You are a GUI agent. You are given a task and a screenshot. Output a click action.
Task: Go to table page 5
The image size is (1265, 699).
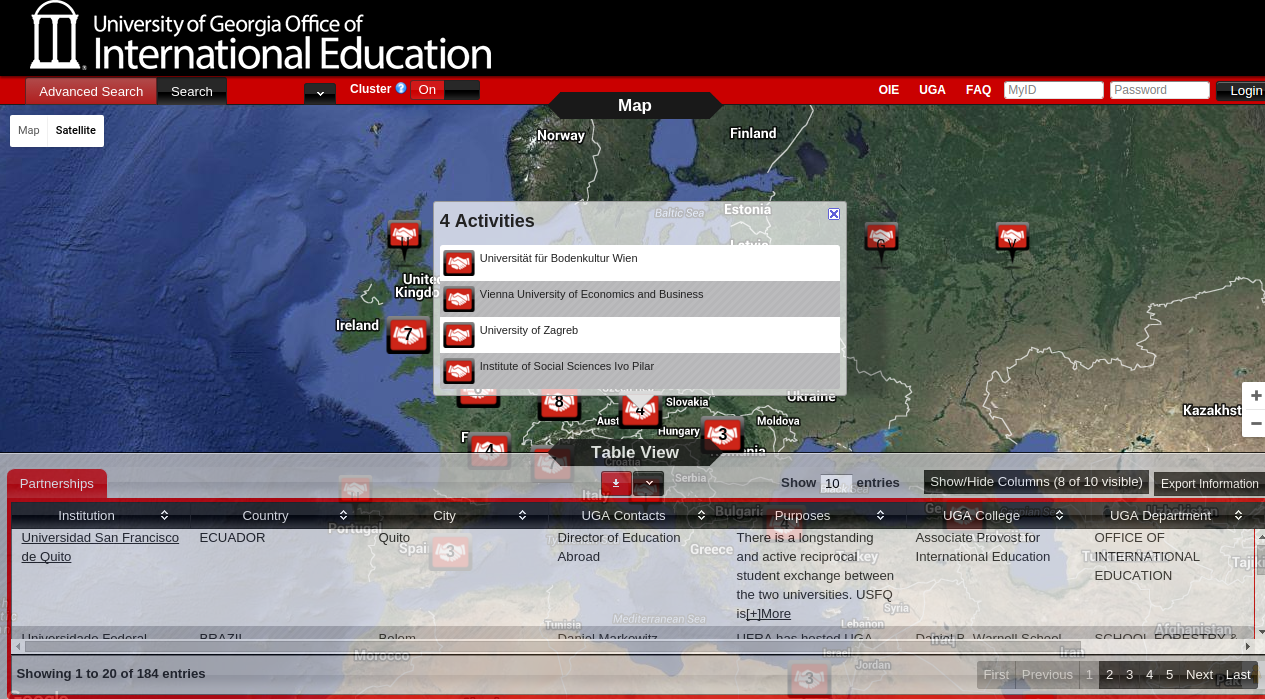point(1169,675)
